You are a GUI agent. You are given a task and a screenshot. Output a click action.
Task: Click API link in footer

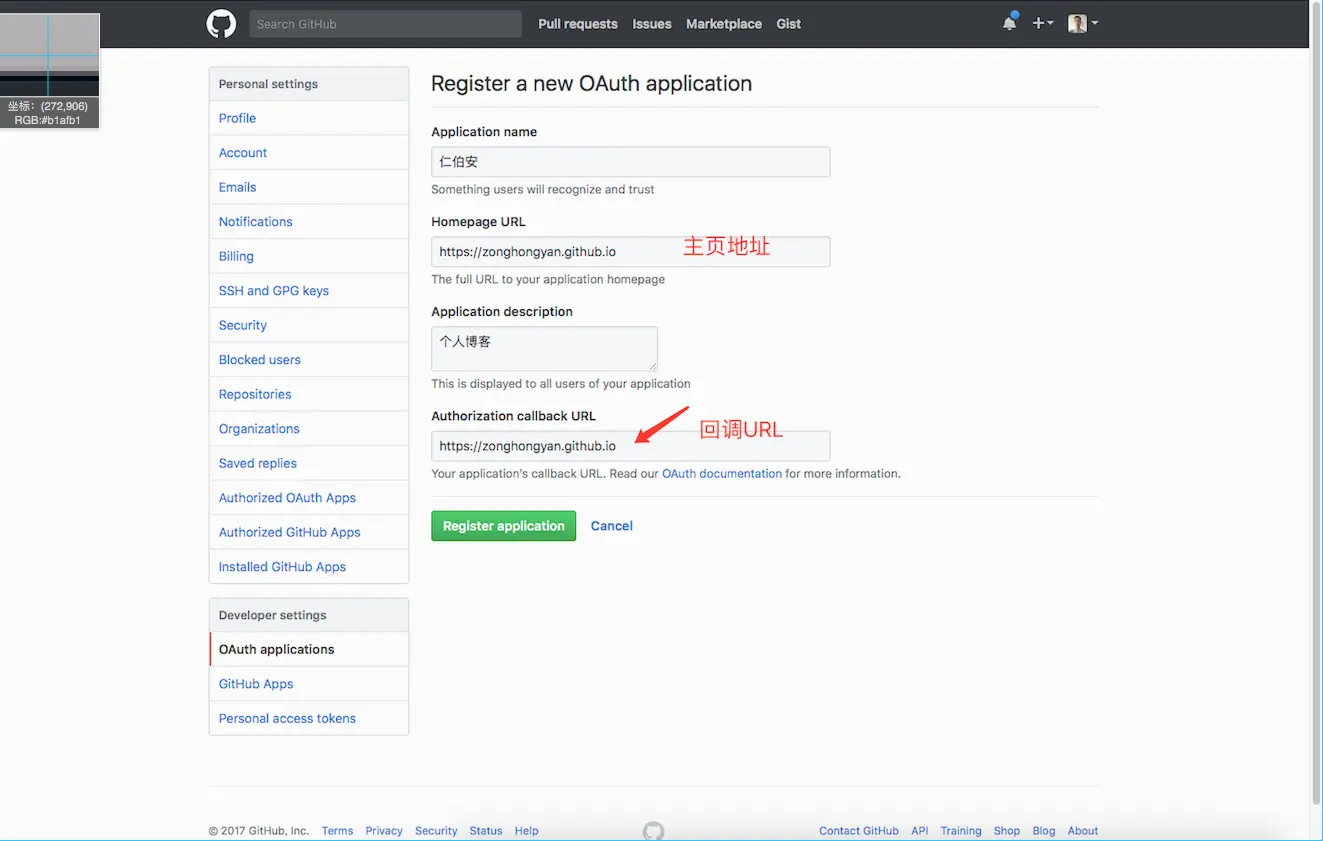(x=920, y=831)
